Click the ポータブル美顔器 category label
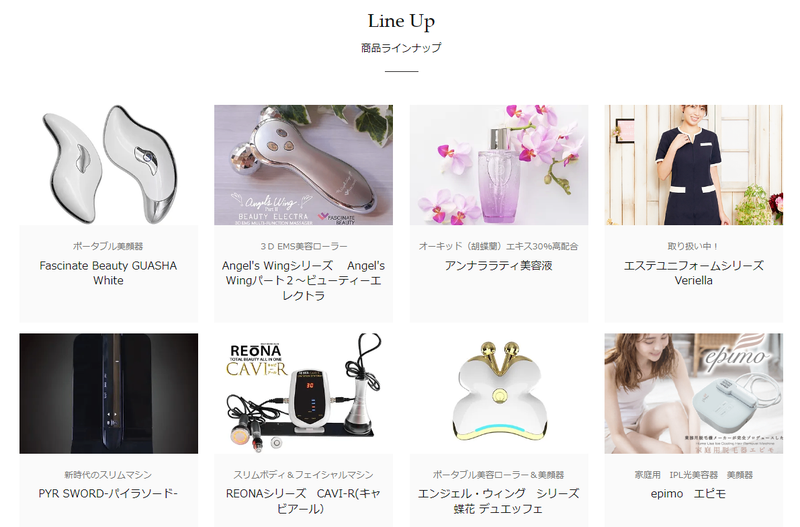The width and height of the screenshot is (800, 527). 108,246
